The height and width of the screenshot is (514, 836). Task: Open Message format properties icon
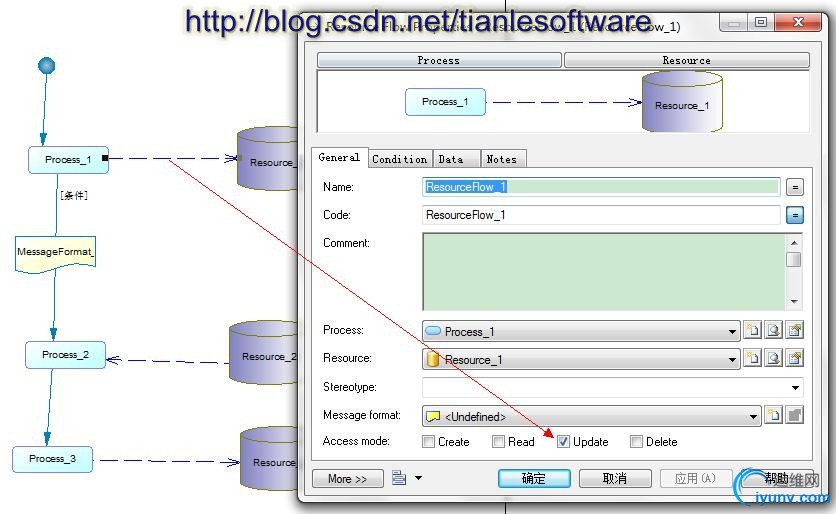794,415
